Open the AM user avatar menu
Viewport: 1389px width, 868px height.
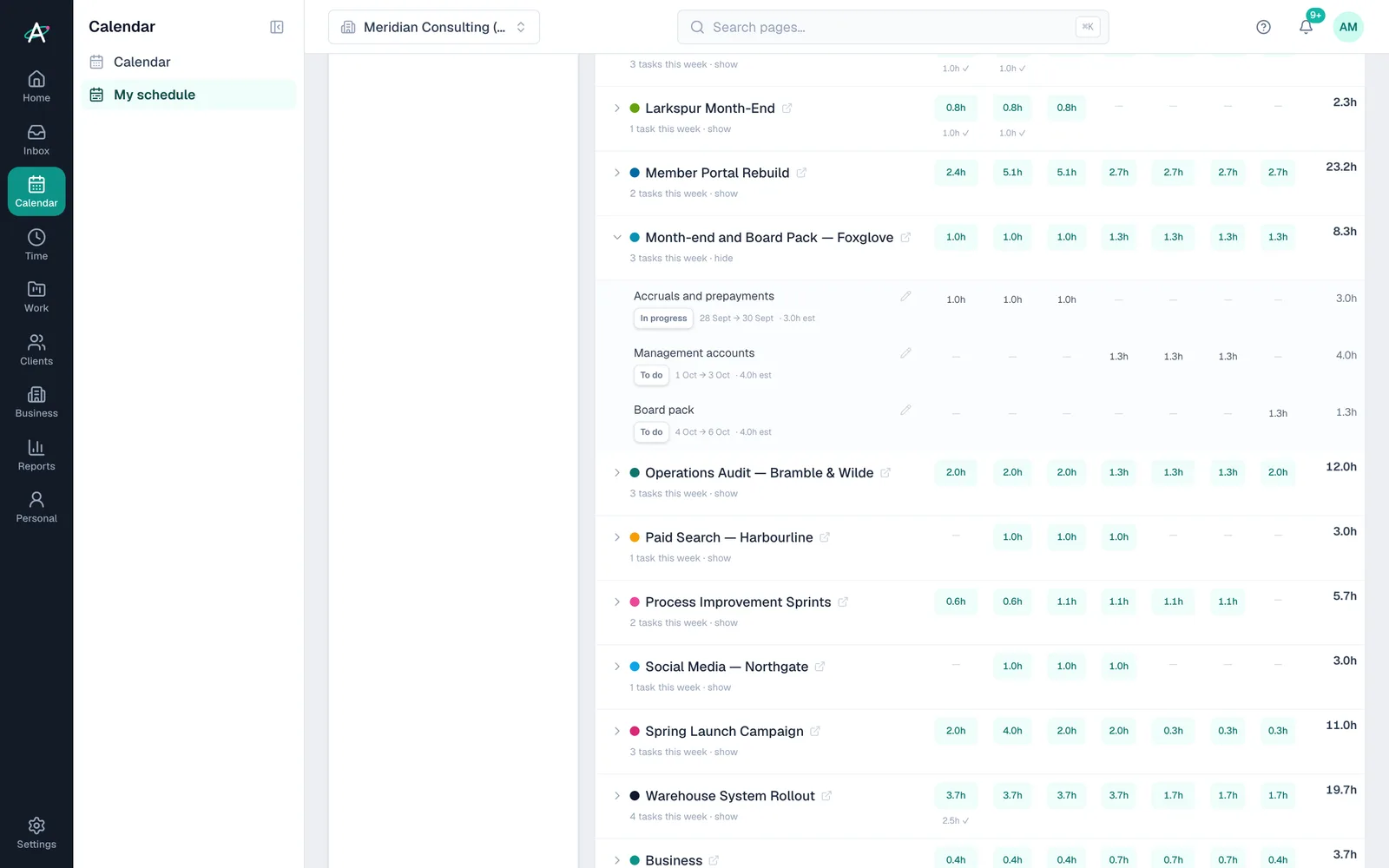pos(1348,27)
